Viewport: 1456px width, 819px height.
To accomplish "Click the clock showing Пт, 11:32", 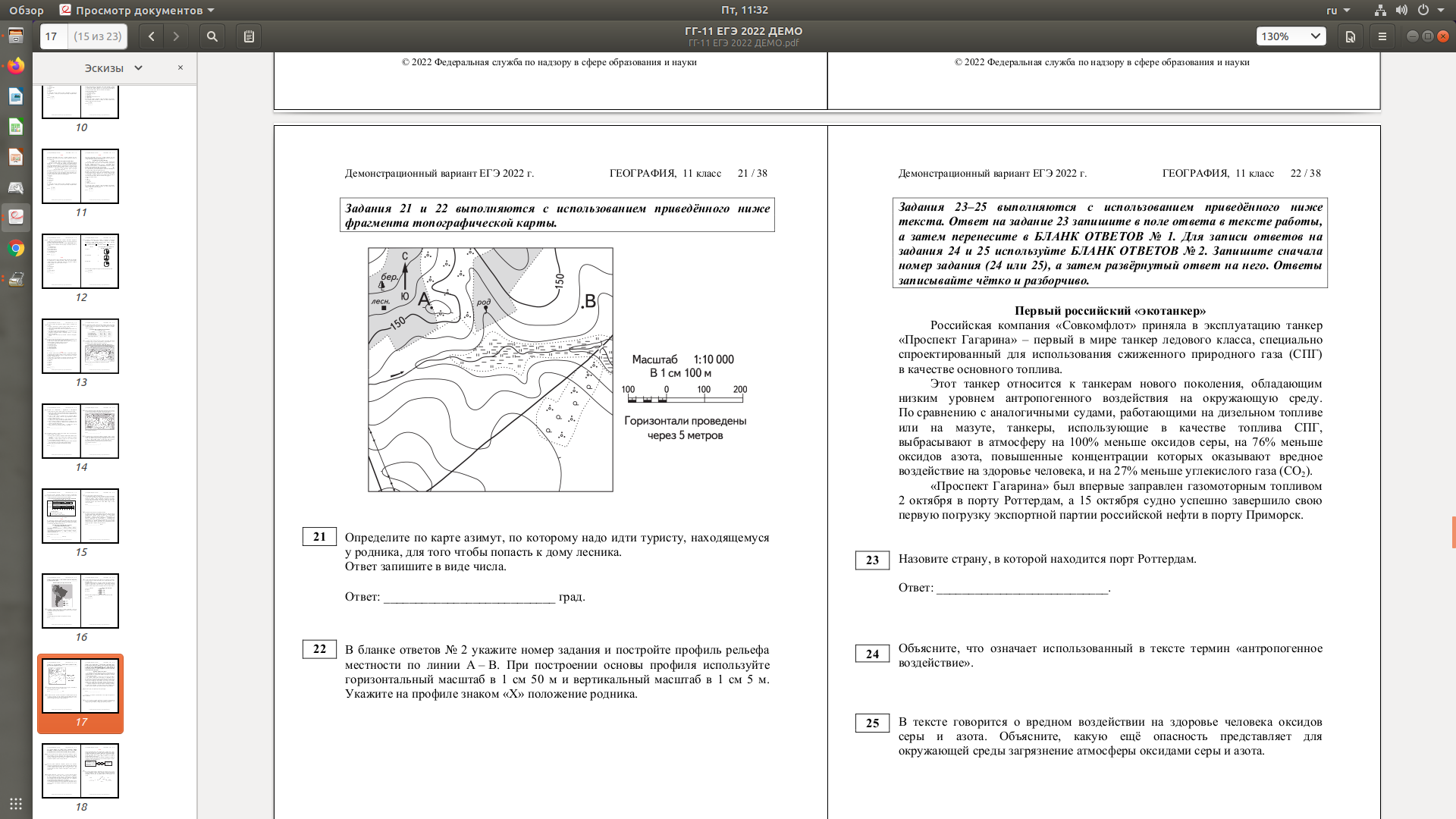I will point(744,10).
